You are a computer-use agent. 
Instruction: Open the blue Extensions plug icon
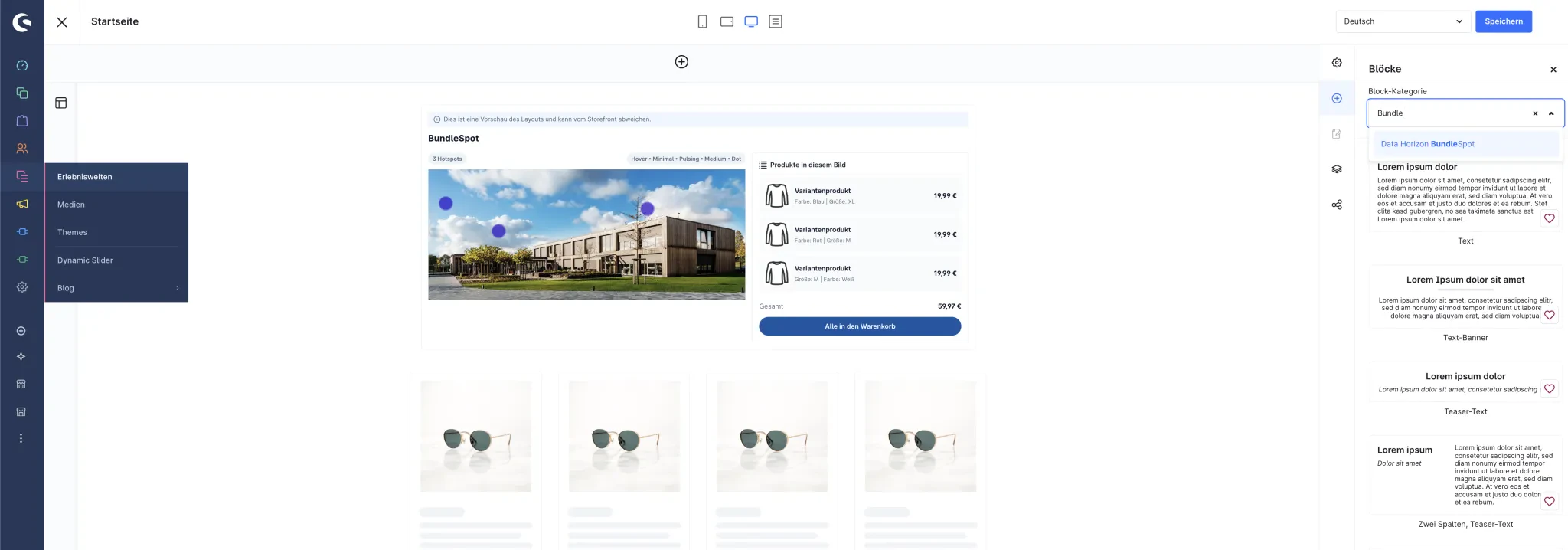click(x=22, y=231)
